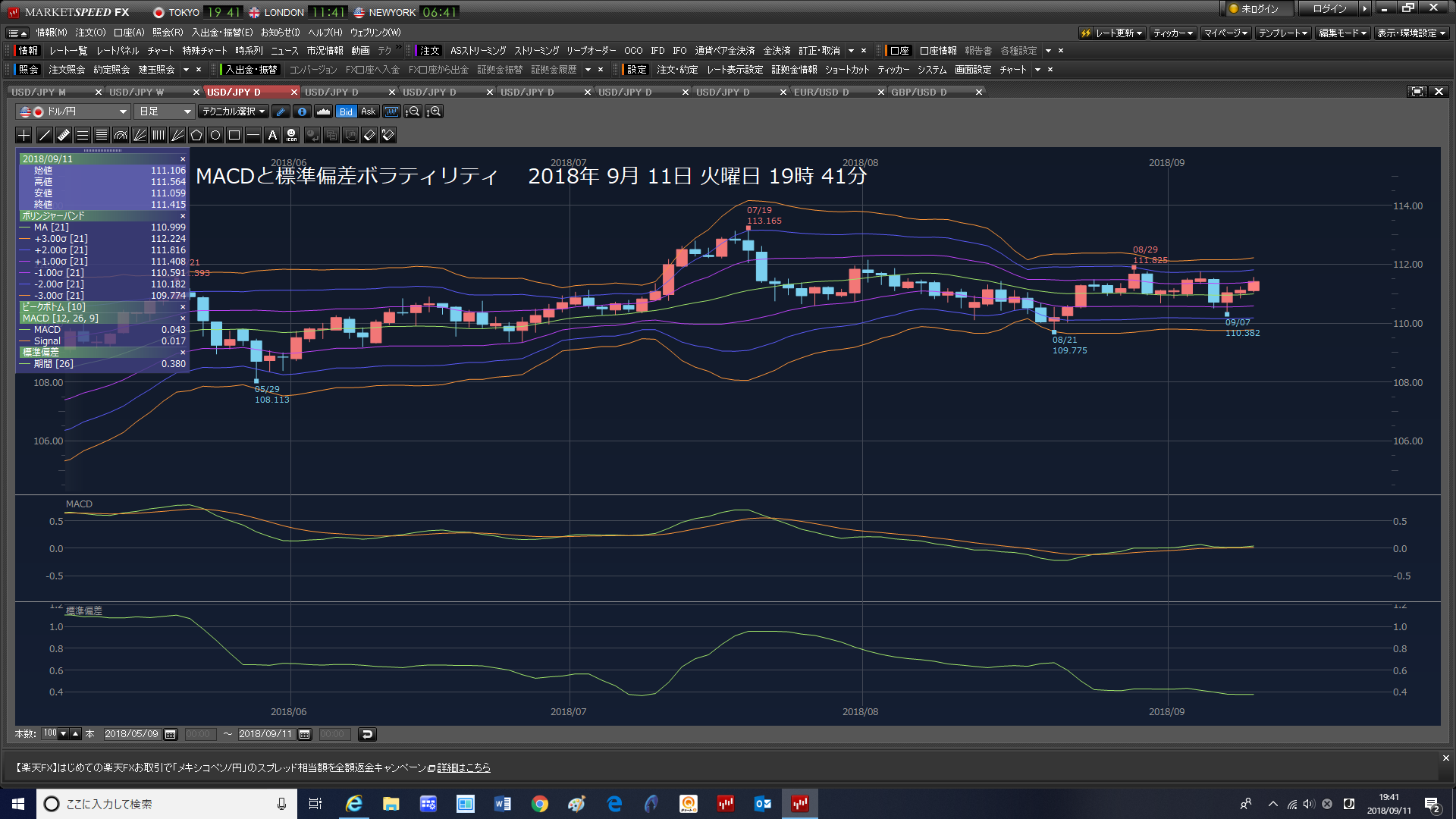The height and width of the screenshot is (819, 1456).
Task: Open the レート一覧 view
Action: coord(68,51)
